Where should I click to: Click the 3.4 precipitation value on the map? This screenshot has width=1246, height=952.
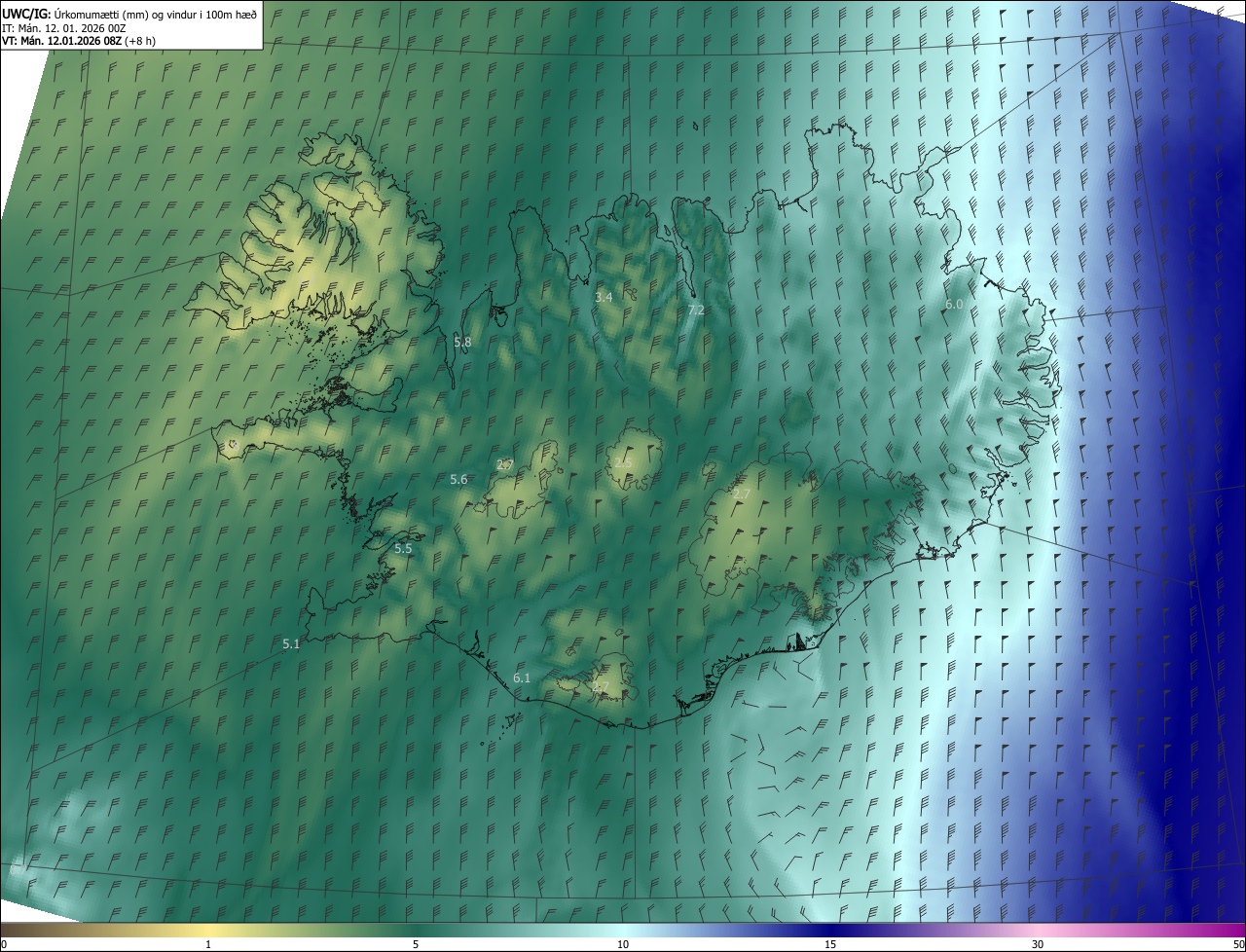tap(604, 297)
